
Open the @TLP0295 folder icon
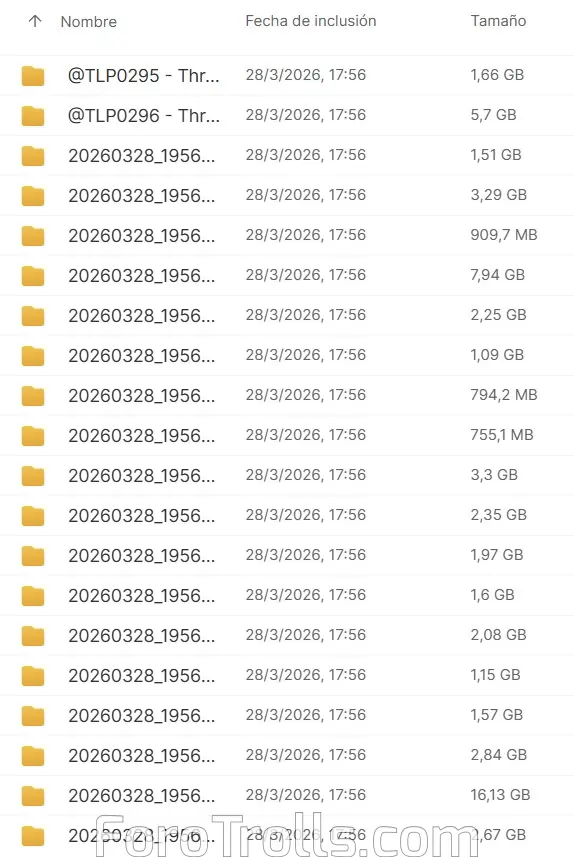pyautogui.click(x=33, y=76)
